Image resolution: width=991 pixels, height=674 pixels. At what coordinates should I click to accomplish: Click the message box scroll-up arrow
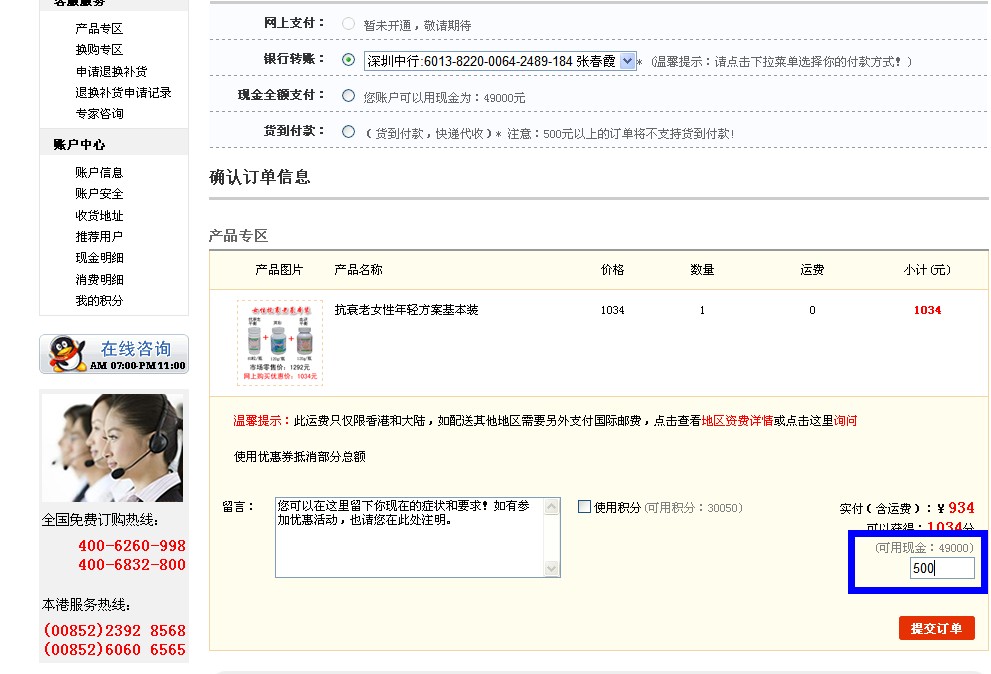point(552,506)
